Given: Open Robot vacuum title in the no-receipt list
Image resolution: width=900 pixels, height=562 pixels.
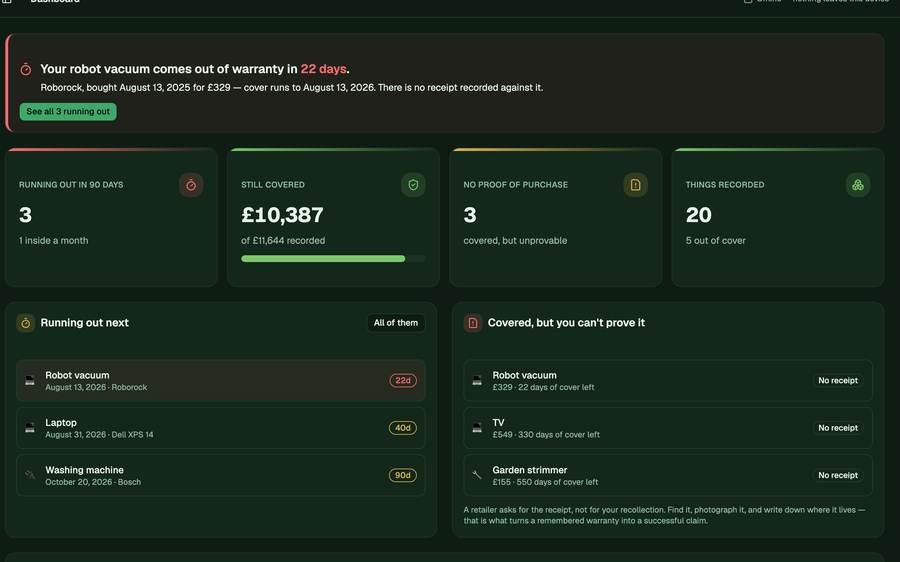Looking at the screenshot, I should click(525, 375).
